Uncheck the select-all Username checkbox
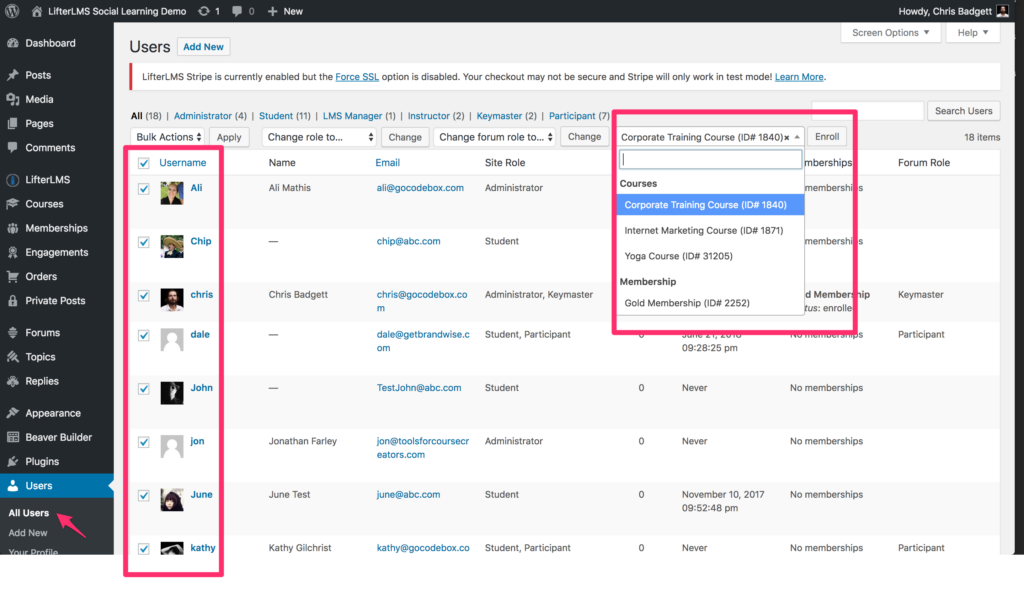 click(144, 163)
